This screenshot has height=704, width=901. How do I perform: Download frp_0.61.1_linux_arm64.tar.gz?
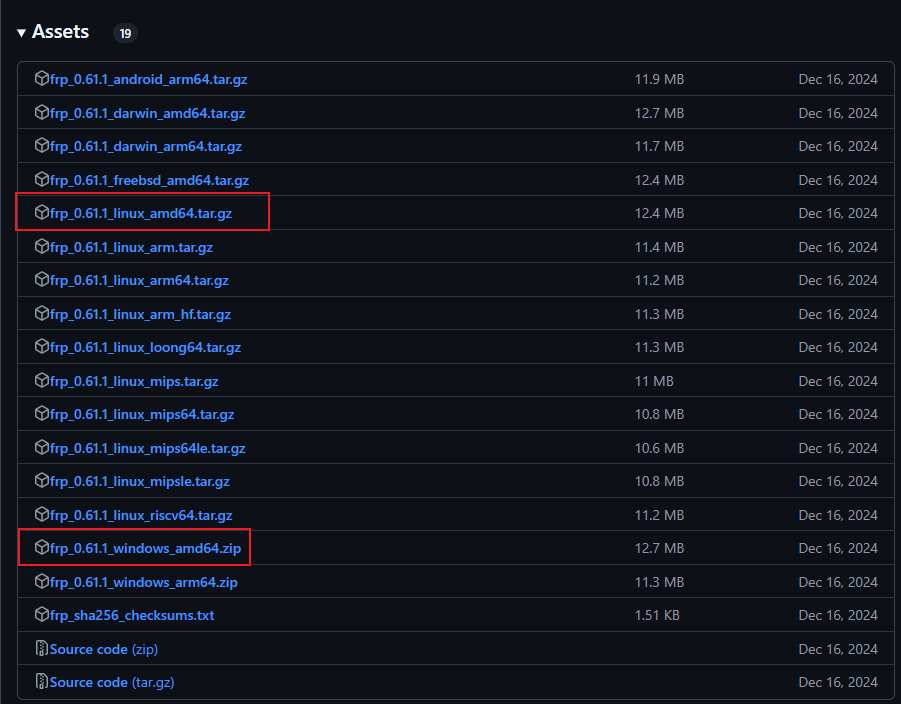click(x=139, y=280)
